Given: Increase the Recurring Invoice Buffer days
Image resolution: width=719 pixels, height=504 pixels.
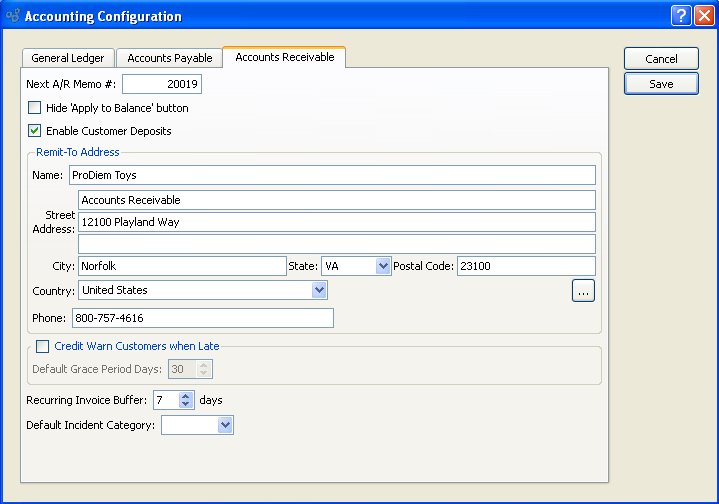Looking at the screenshot, I should 185,396.
